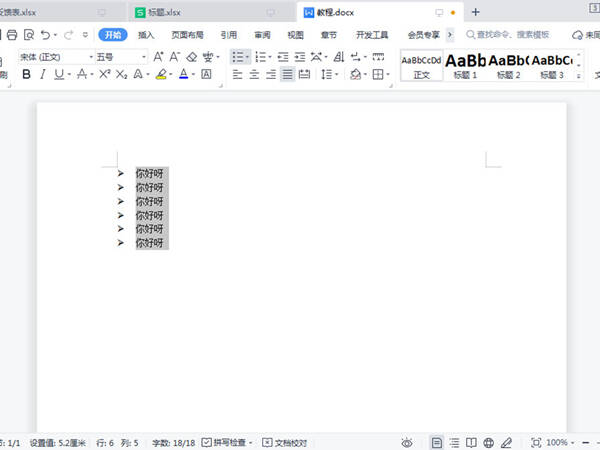Open Print Preview icon

[x=29, y=35]
